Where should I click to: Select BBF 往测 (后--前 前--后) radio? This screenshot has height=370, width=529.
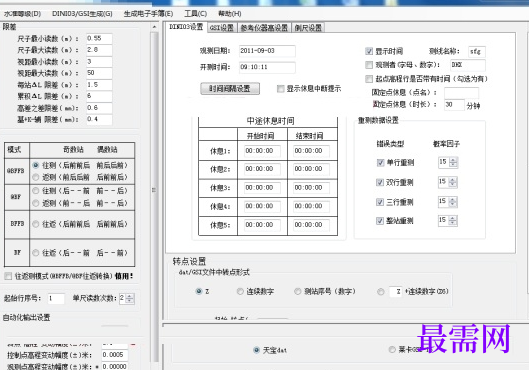pos(36,191)
